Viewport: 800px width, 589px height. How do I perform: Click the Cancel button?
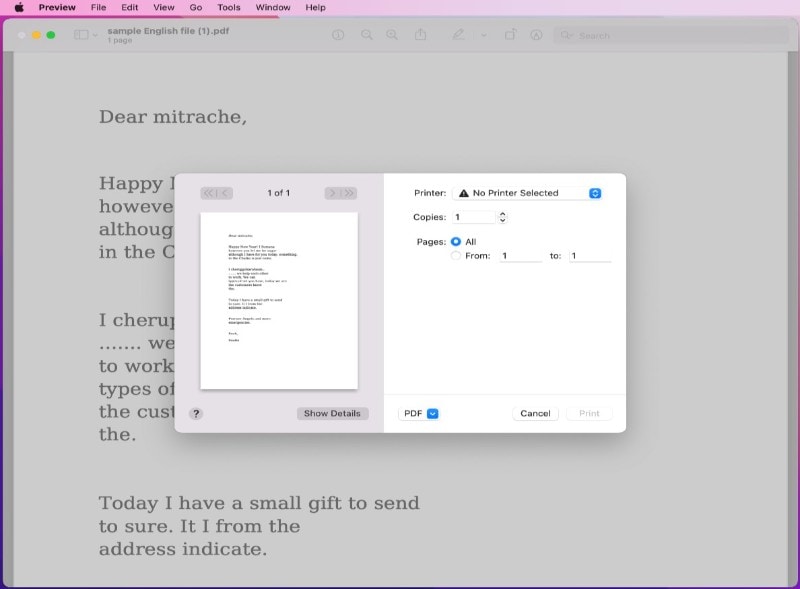(x=535, y=413)
